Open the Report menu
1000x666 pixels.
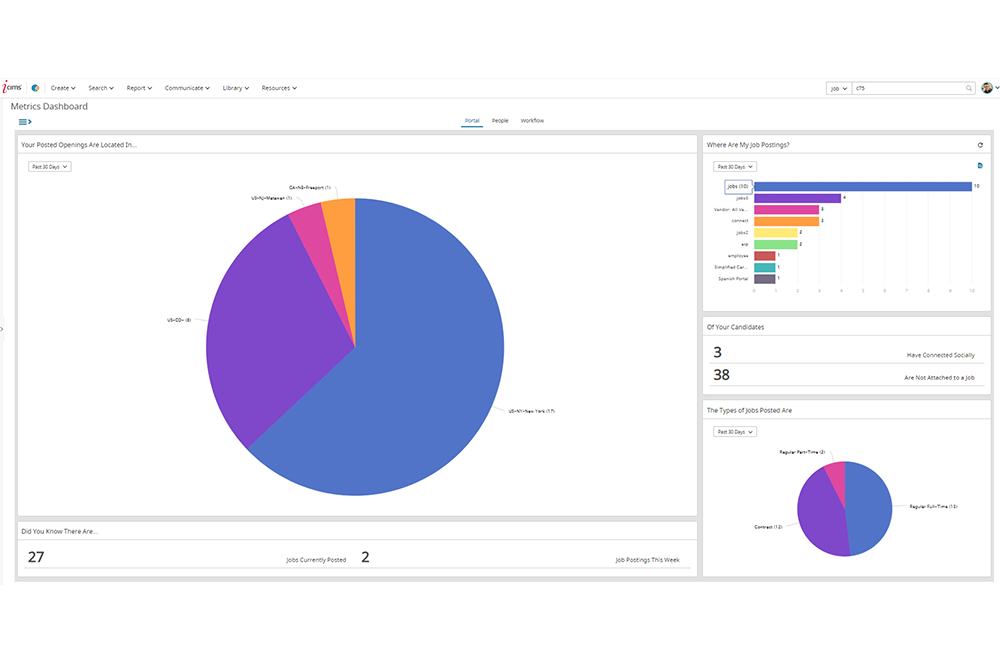point(139,88)
